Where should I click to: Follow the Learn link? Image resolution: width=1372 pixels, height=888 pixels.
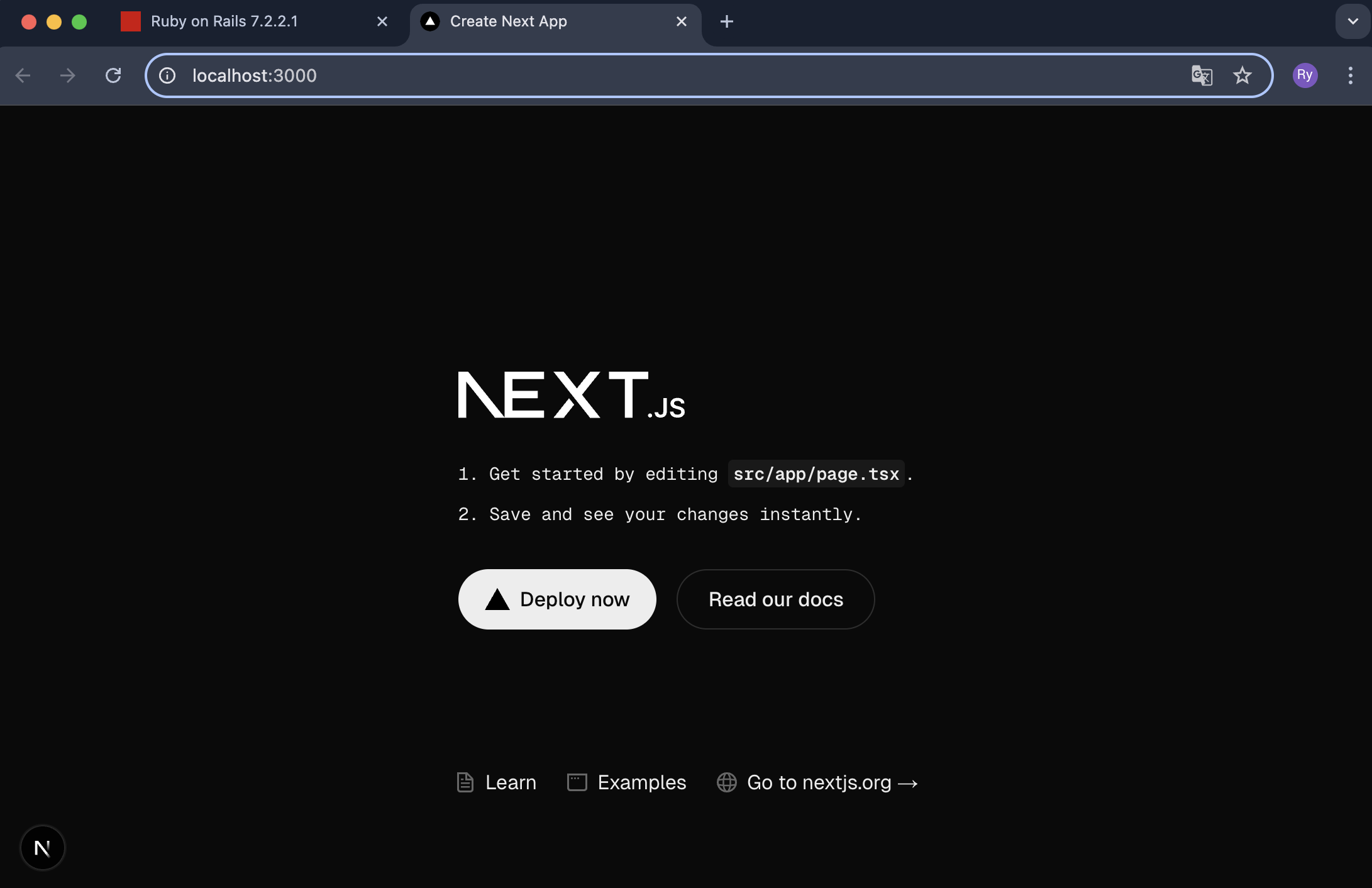497,782
